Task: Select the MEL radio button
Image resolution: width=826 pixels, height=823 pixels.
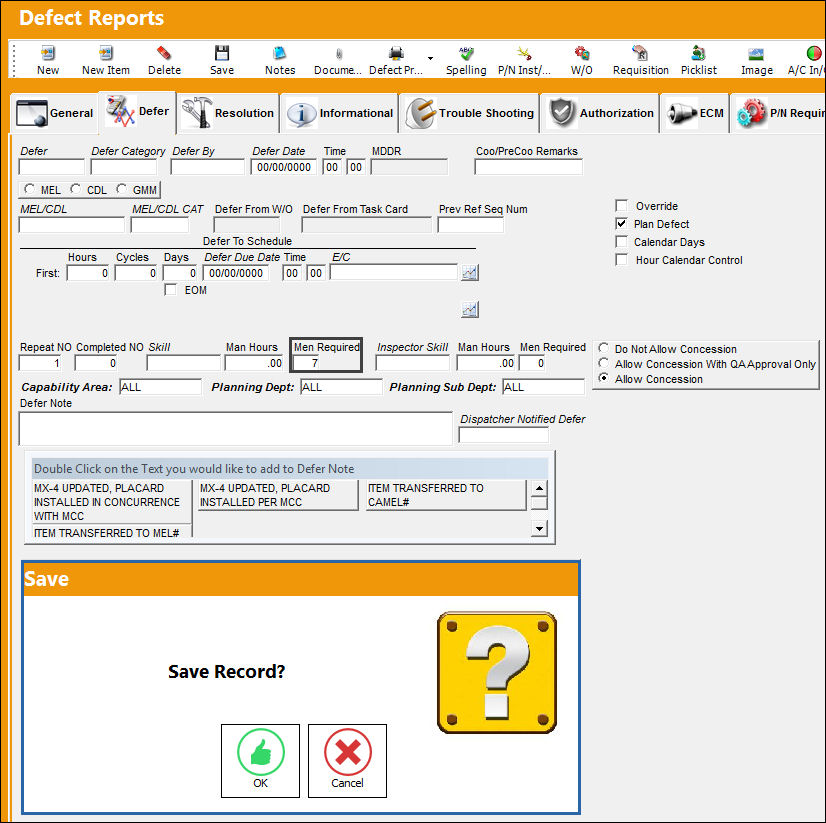Action: pyautogui.click(x=30, y=189)
